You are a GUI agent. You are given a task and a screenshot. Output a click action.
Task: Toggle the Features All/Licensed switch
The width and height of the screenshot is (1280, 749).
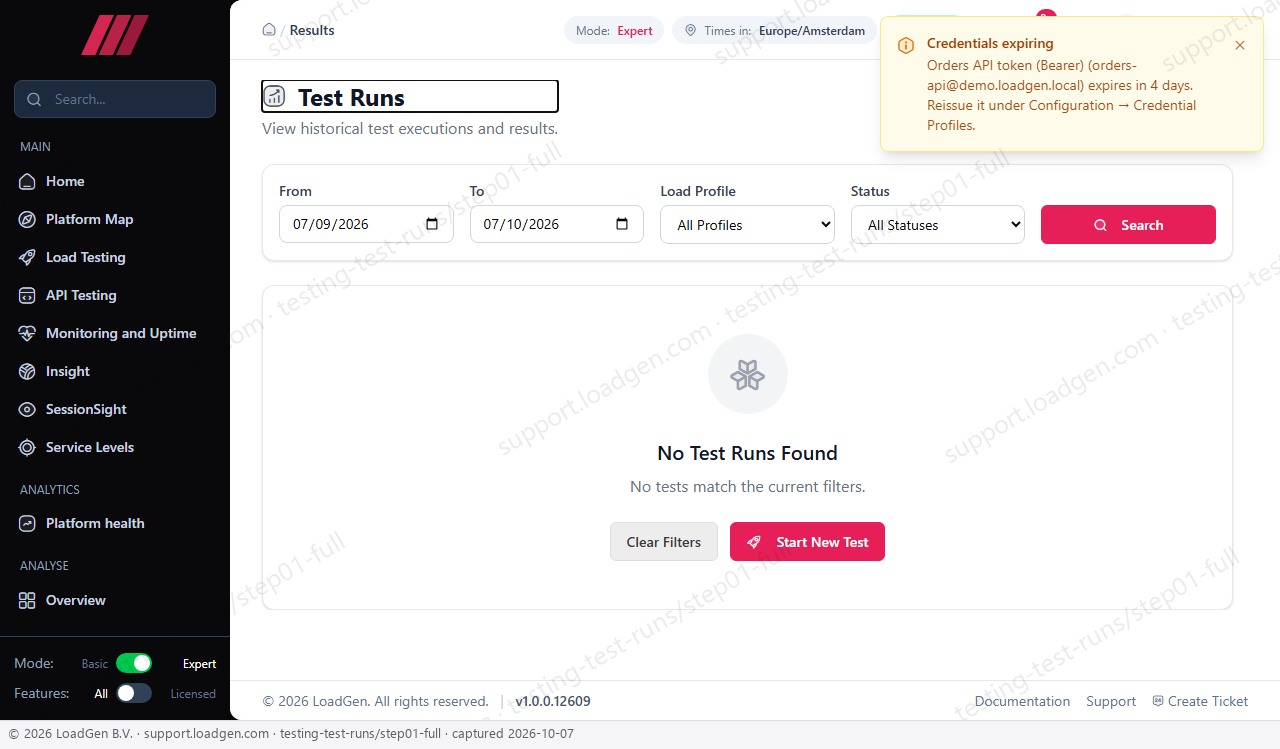pyautogui.click(x=134, y=693)
